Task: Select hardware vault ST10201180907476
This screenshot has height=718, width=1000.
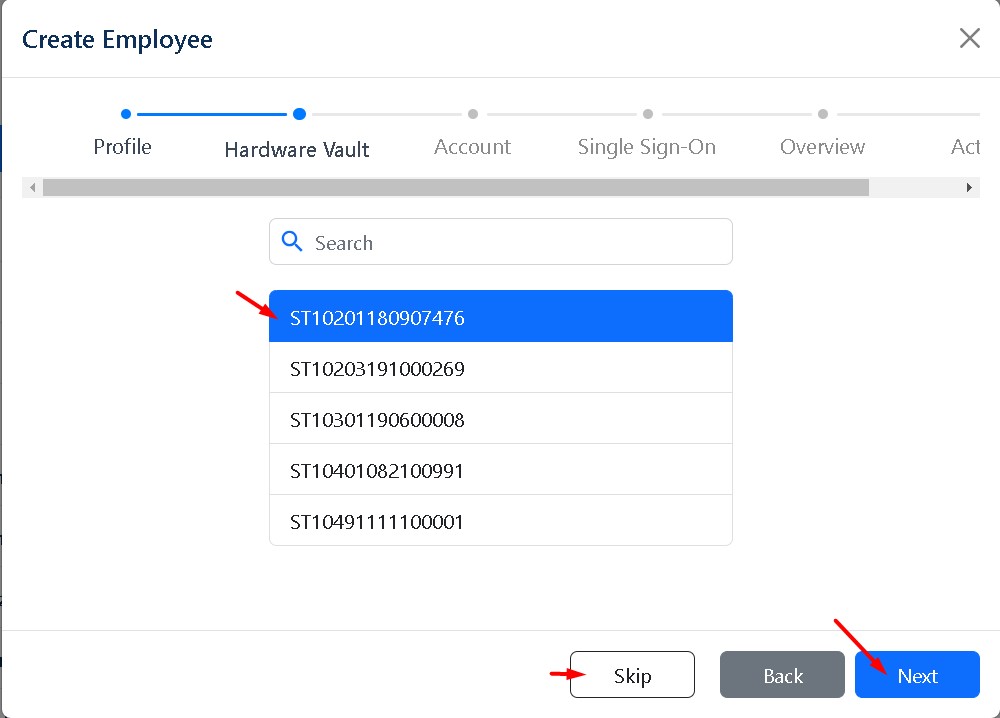Action: pyautogui.click(x=500, y=318)
